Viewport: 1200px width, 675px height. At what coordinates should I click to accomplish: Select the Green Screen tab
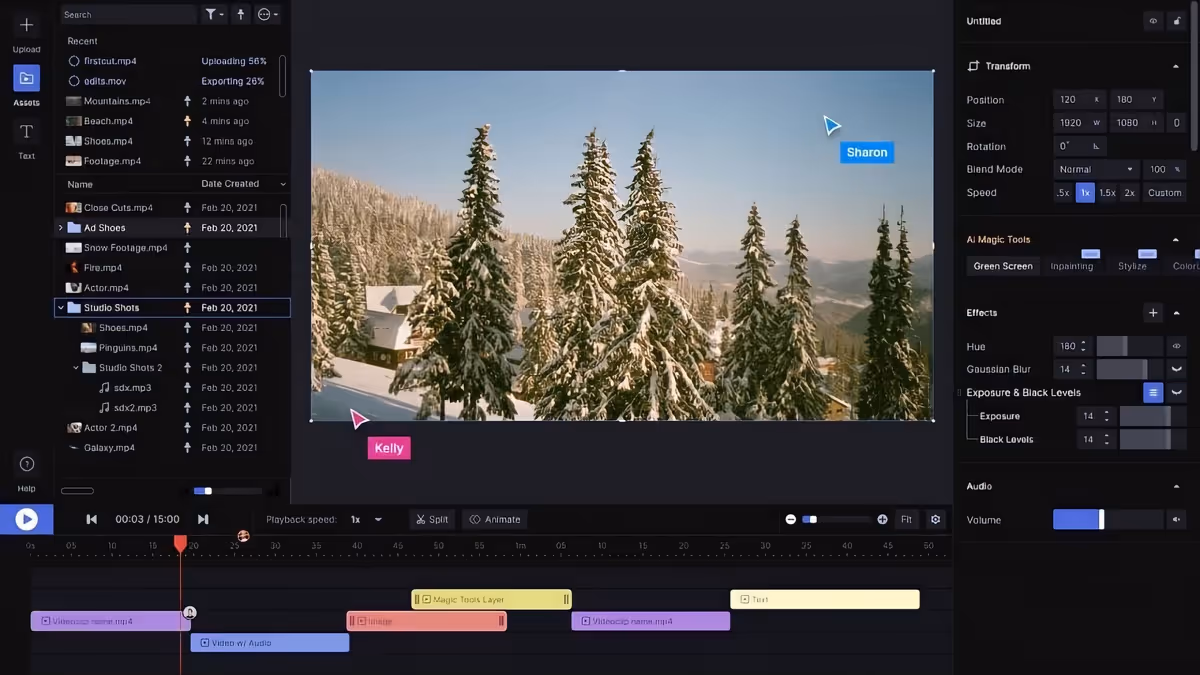coord(1003,266)
